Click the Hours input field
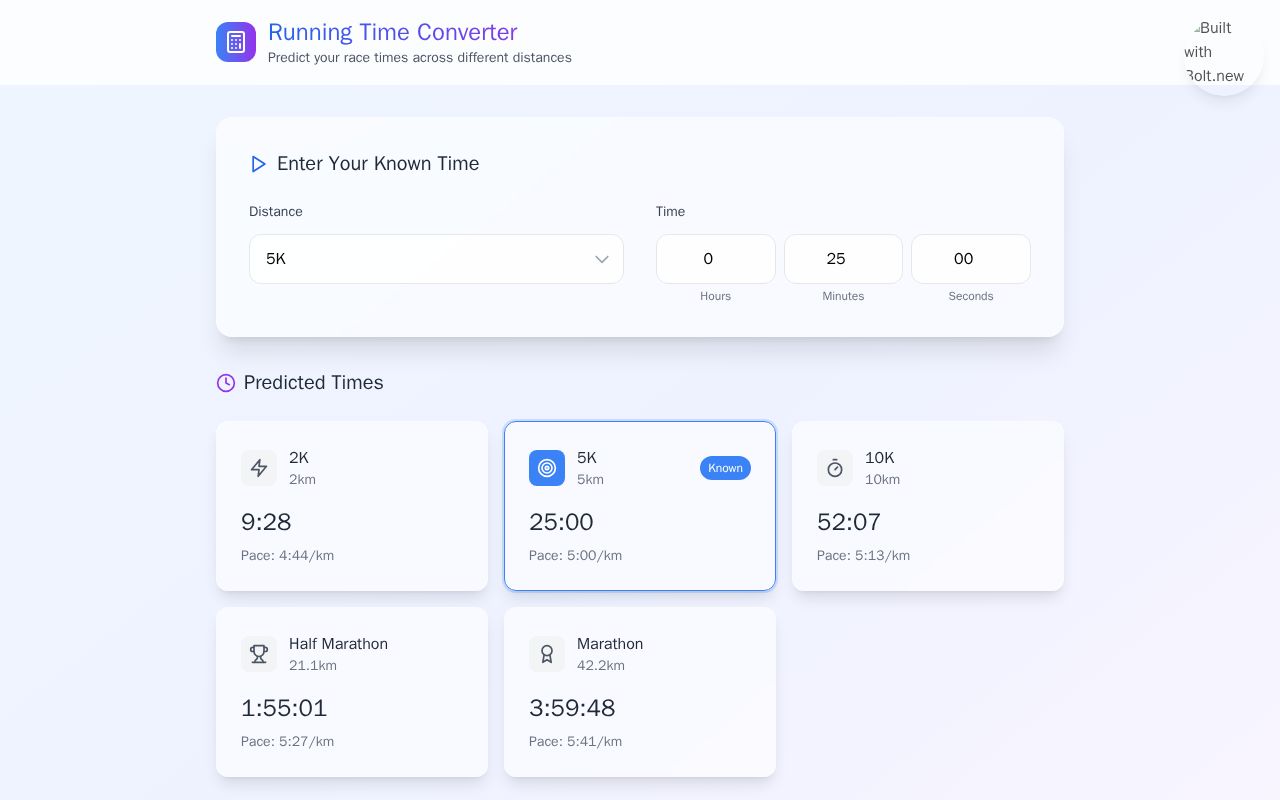The image size is (1280, 800). tap(716, 259)
